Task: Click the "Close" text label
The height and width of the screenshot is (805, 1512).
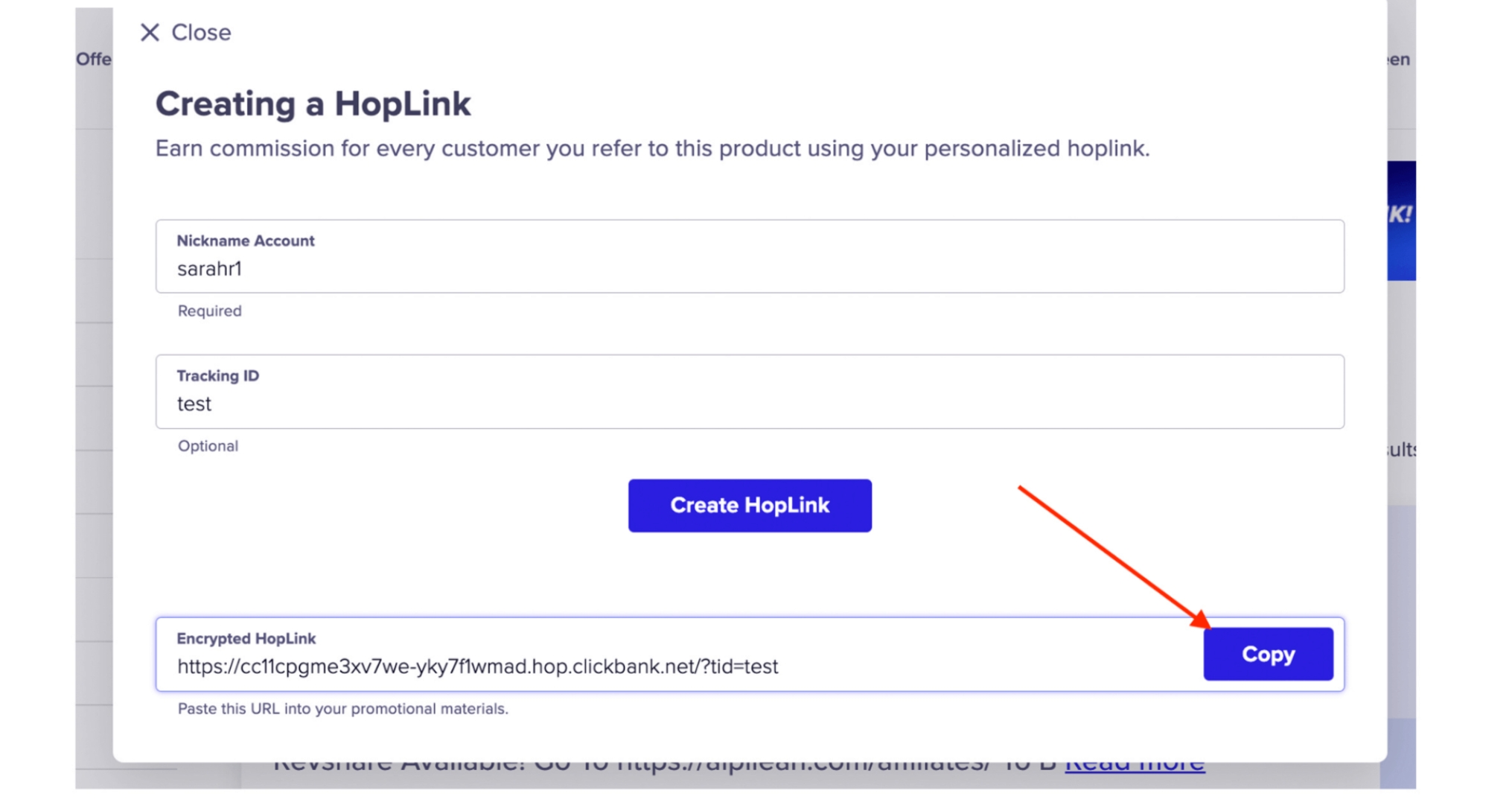Action: pyautogui.click(x=201, y=33)
